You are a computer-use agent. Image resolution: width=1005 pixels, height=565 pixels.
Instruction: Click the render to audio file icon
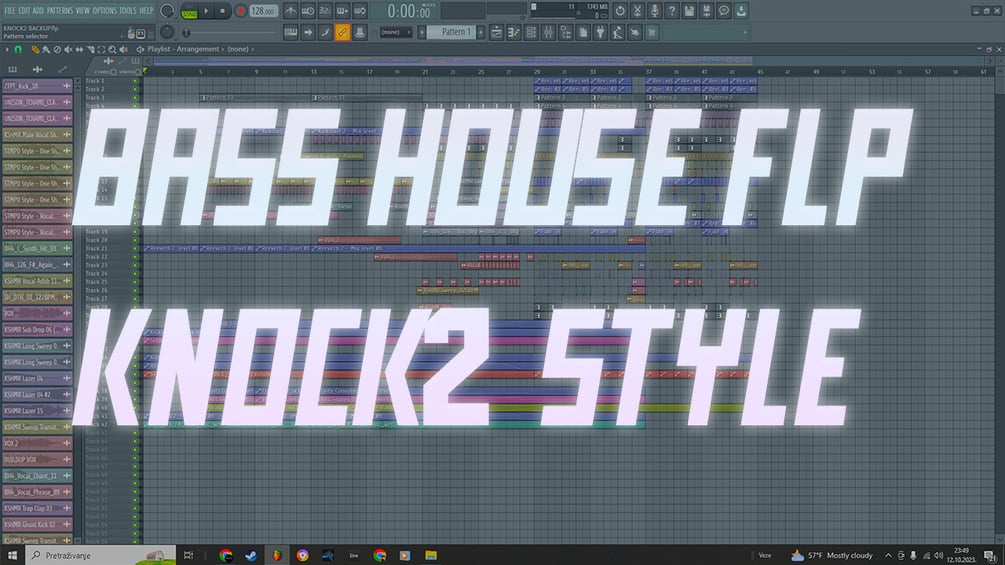point(706,11)
